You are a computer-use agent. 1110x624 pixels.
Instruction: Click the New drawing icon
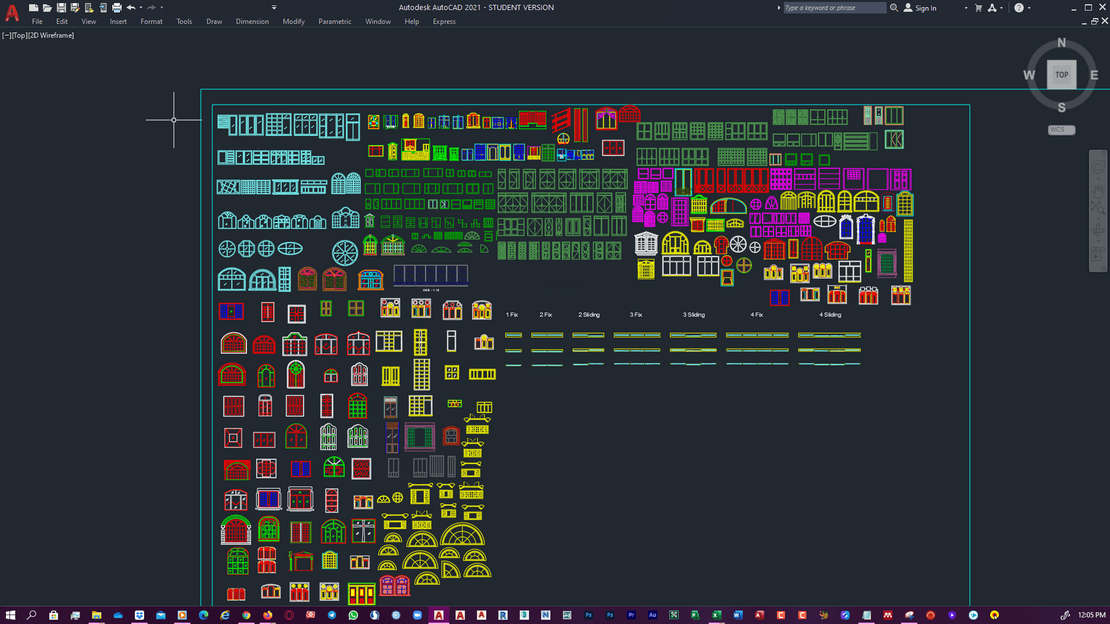tap(33, 8)
